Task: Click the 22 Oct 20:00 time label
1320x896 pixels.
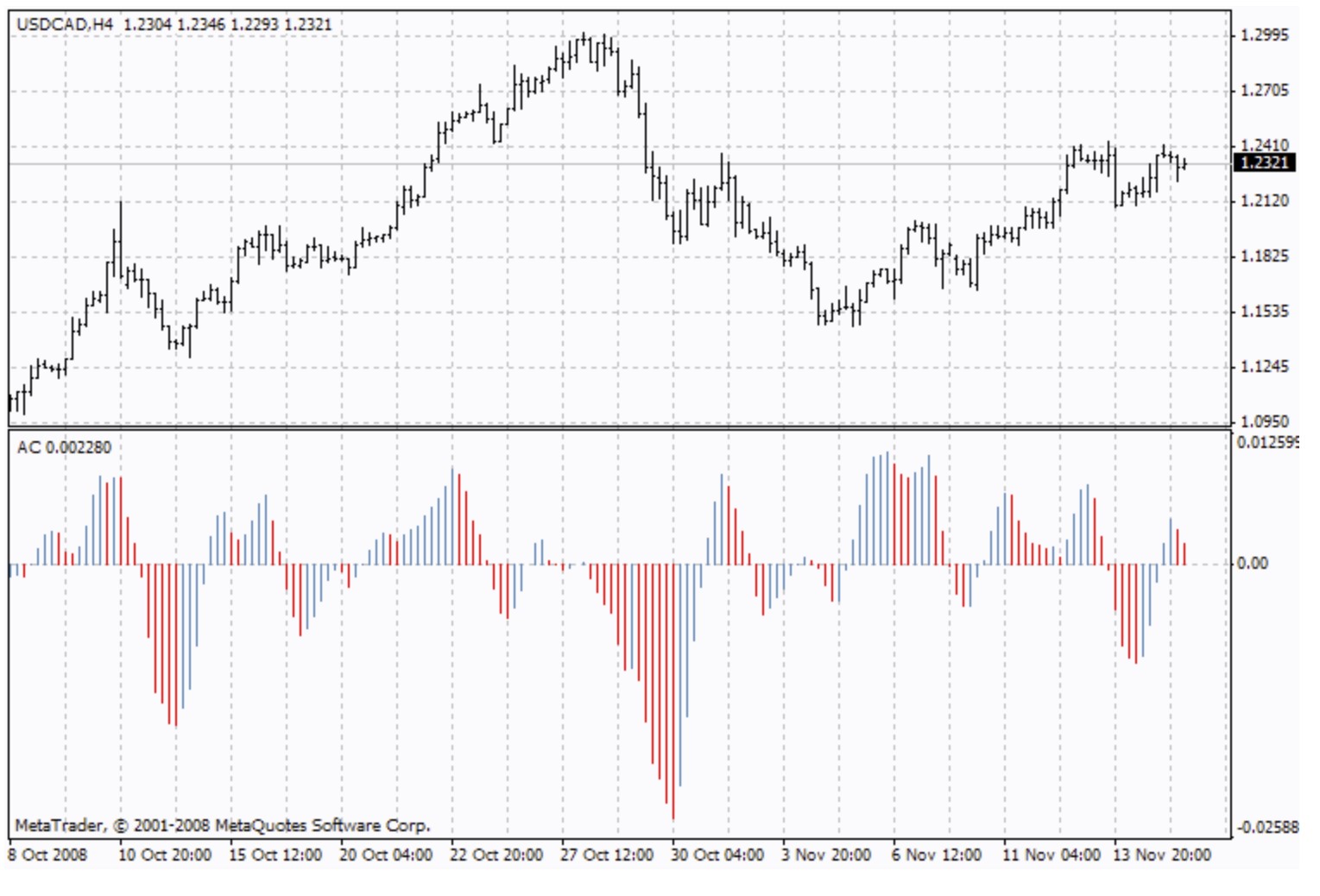Action: 496,855
